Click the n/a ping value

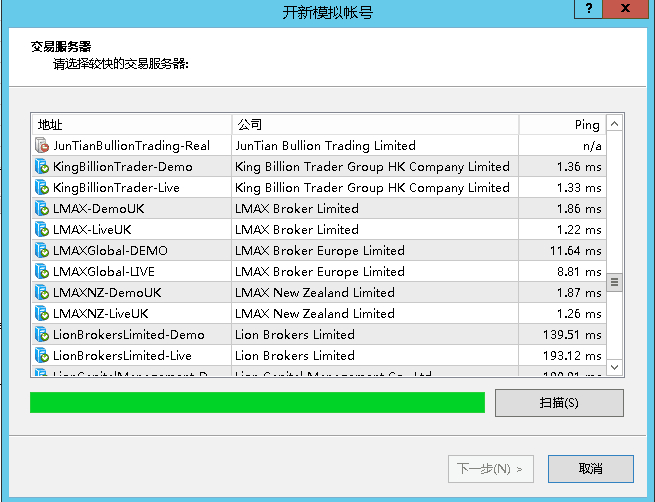pyautogui.click(x=592, y=146)
